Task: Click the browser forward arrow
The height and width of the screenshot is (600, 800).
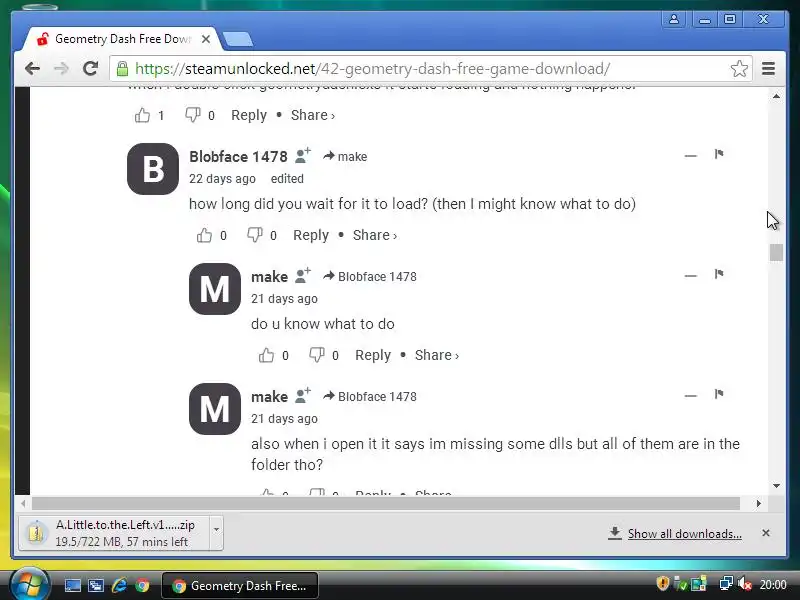Action: (x=61, y=68)
